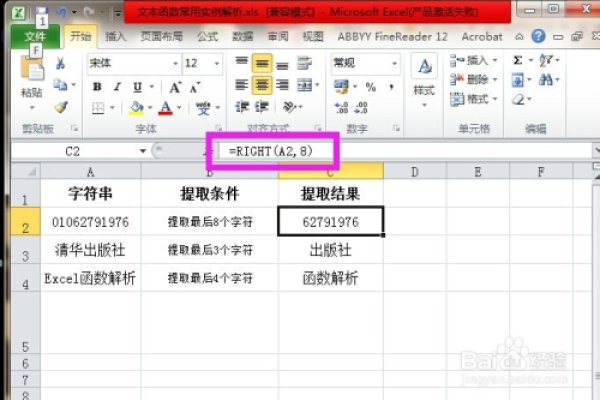Open ABBYY FineReader 12 tab
This screenshot has width=600, height=400.
pyautogui.click(x=392, y=37)
